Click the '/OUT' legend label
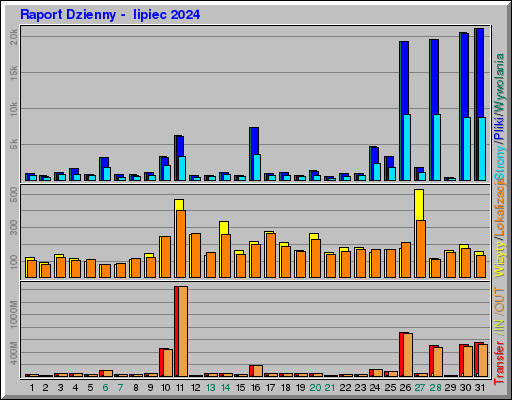 pos(499,300)
